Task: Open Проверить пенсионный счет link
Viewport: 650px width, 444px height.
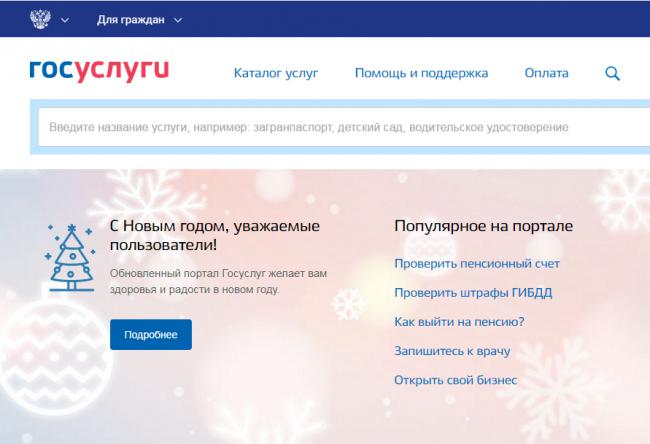Action: pos(477,264)
